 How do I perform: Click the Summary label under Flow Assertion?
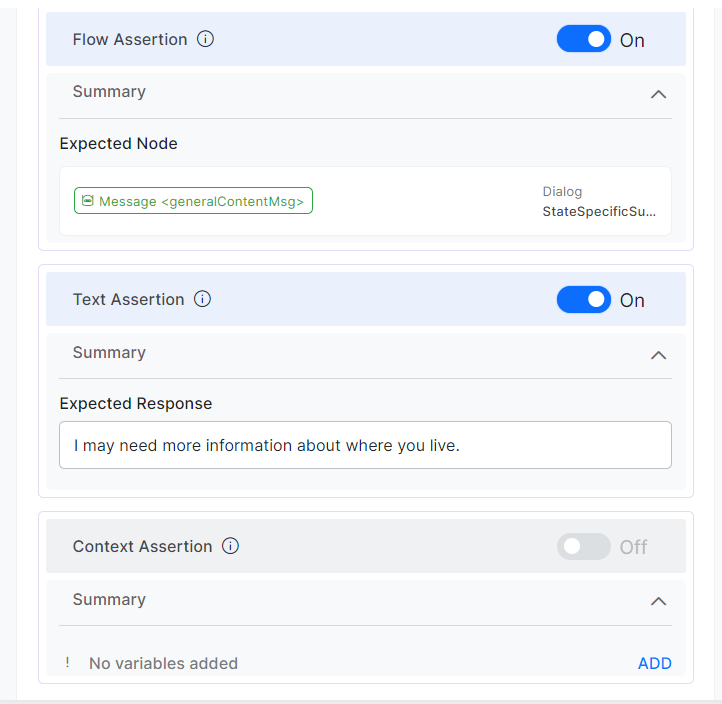[109, 92]
